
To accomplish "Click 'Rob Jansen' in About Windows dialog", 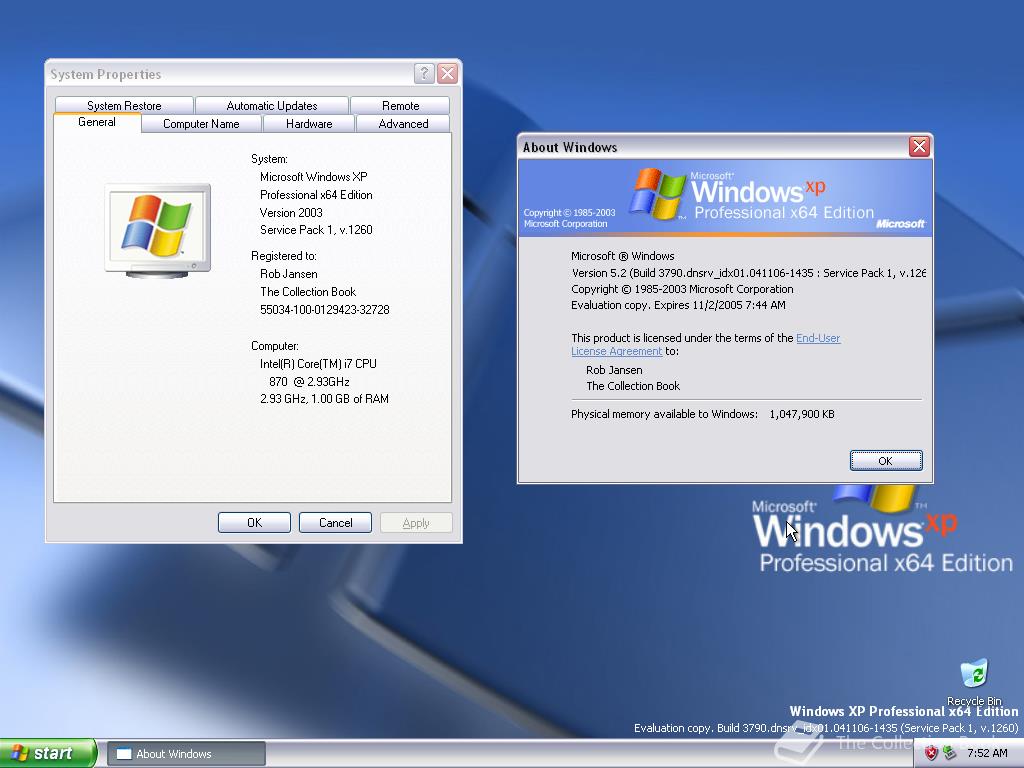I will (x=614, y=370).
